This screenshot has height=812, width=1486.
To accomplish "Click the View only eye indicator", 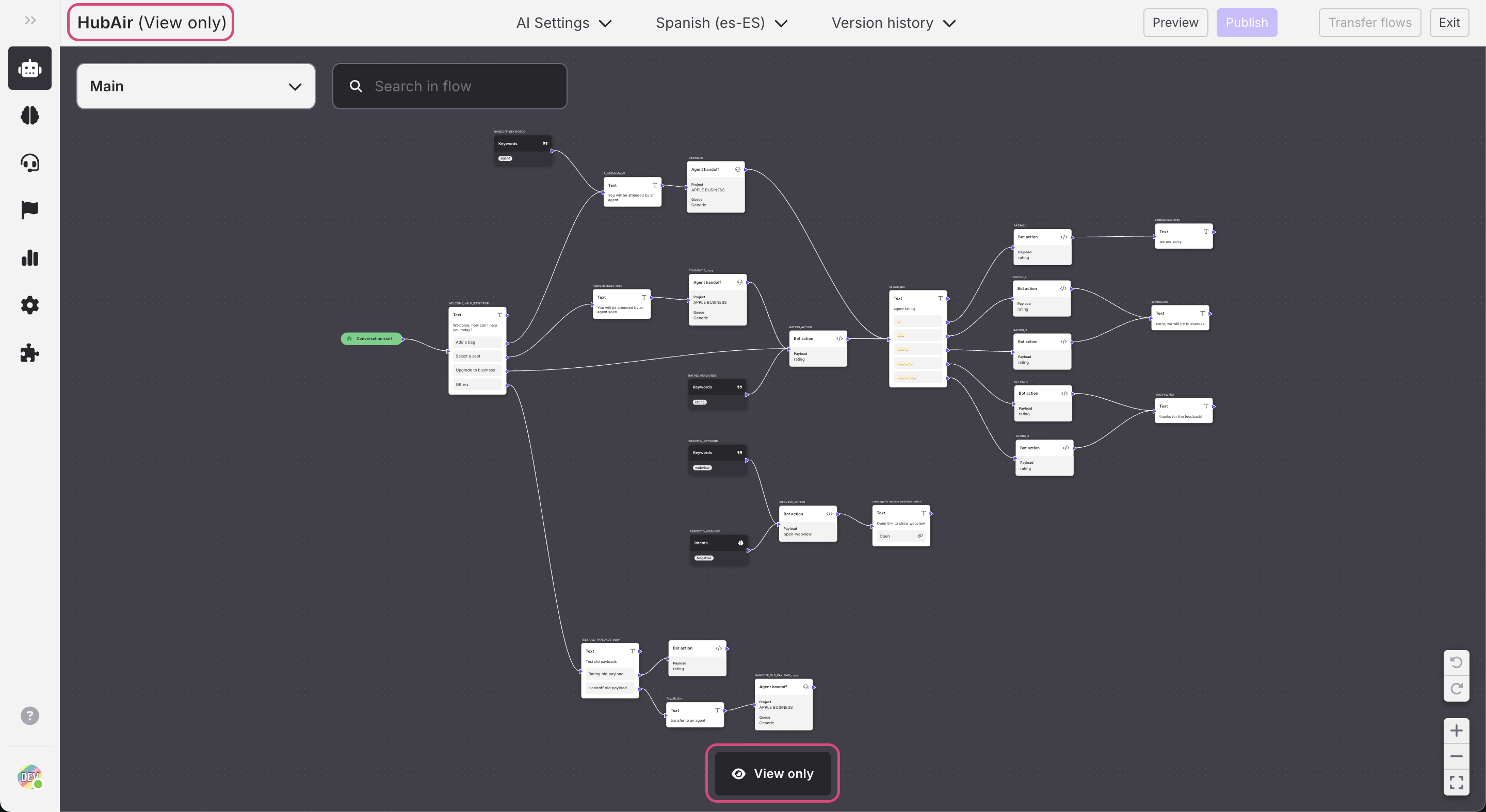I will coord(772,773).
